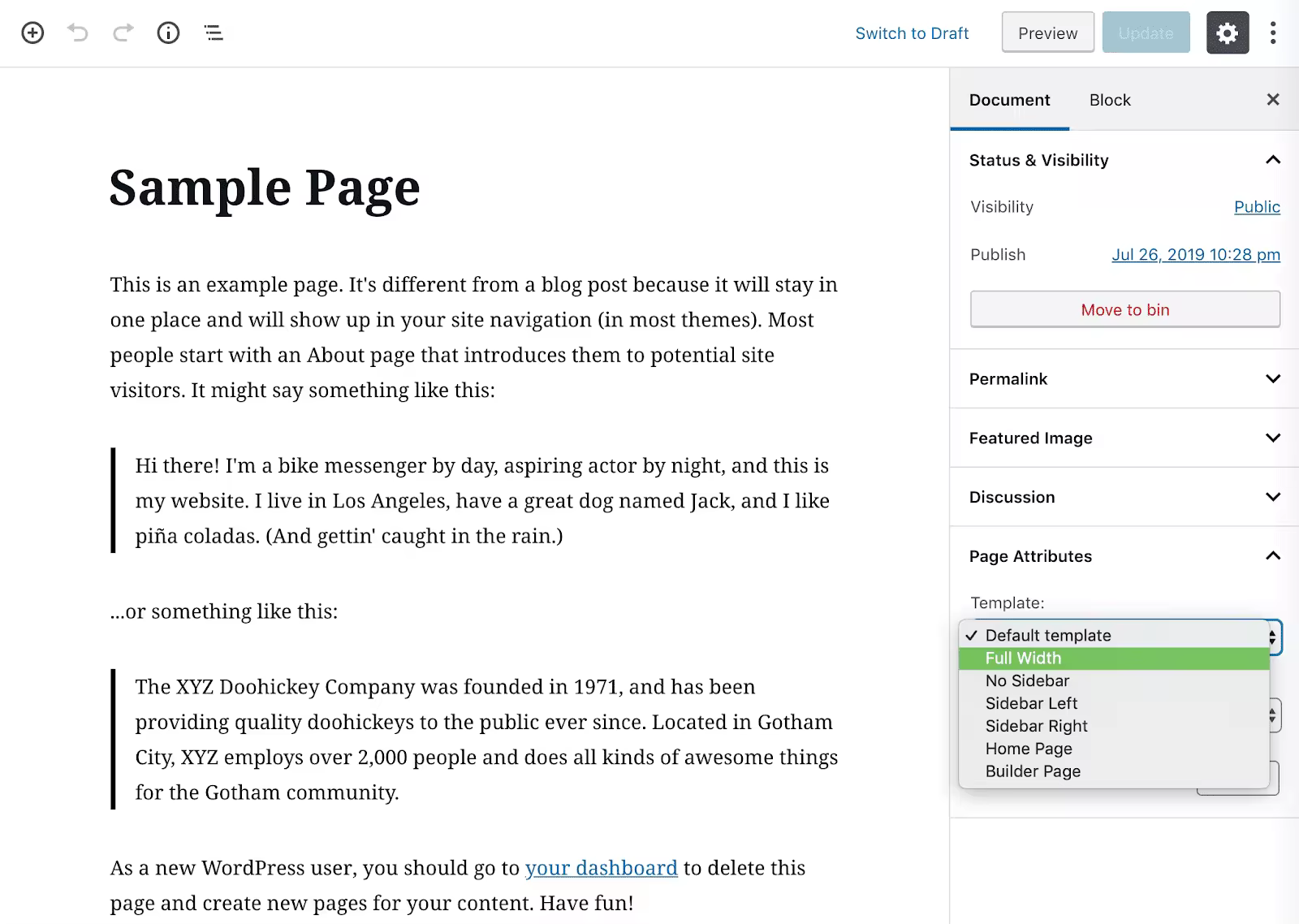Click the Sample Page title field
The width and height of the screenshot is (1299, 924).
(x=265, y=188)
